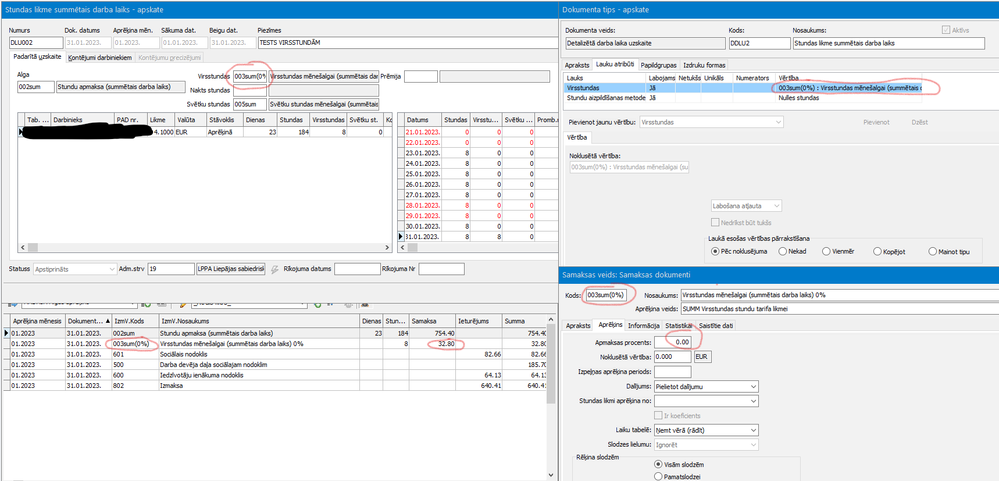
Task: Pick the 'Kopējot' radio option
Action: coord(879,252)
